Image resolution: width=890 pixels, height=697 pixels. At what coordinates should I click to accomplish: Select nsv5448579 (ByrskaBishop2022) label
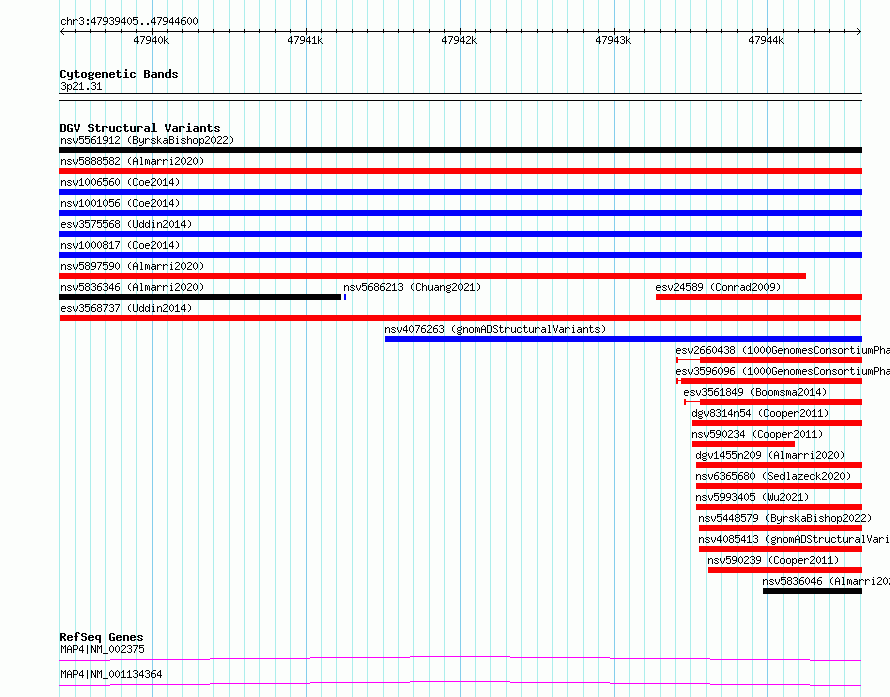[x=785, y=518]
